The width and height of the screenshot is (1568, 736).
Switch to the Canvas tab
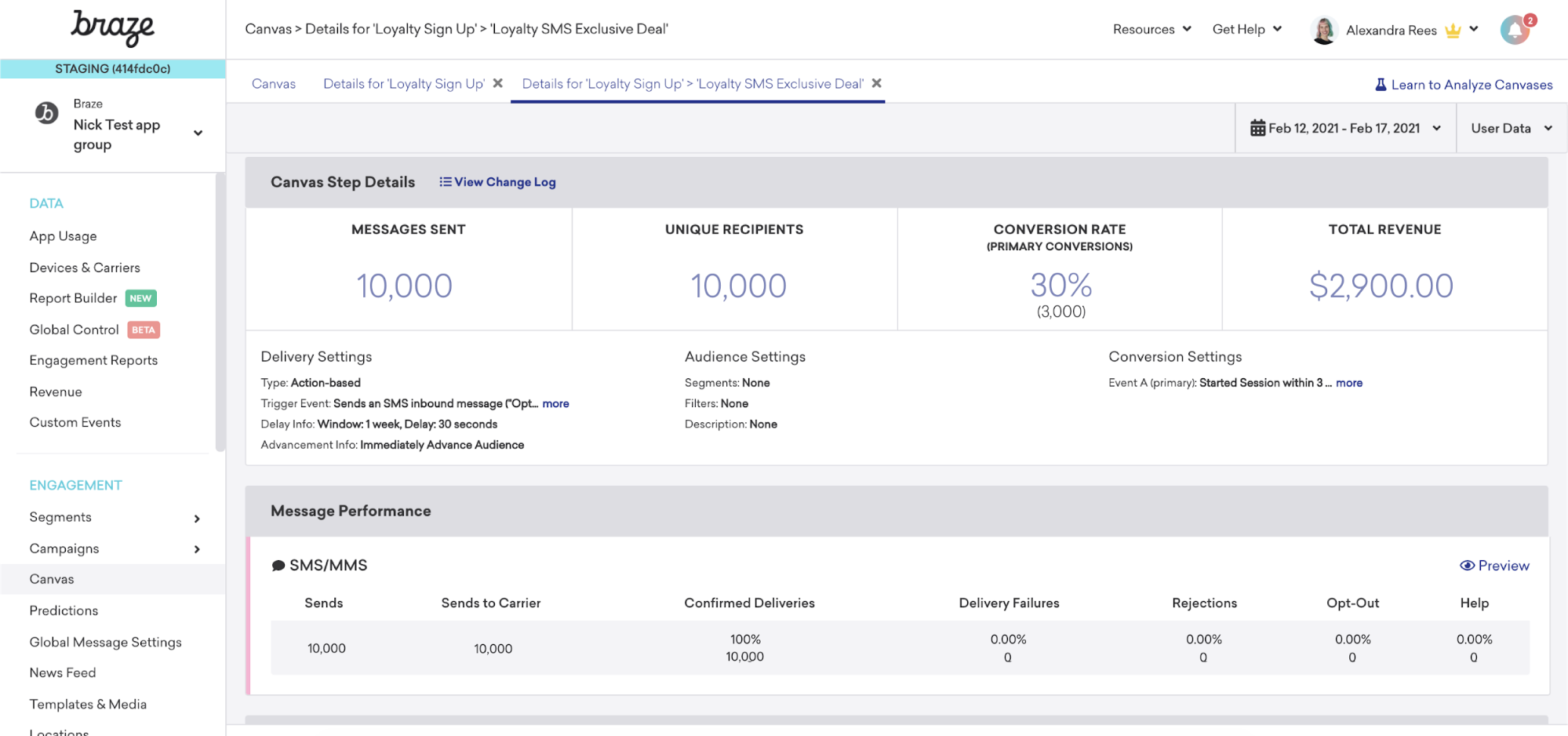274,84
